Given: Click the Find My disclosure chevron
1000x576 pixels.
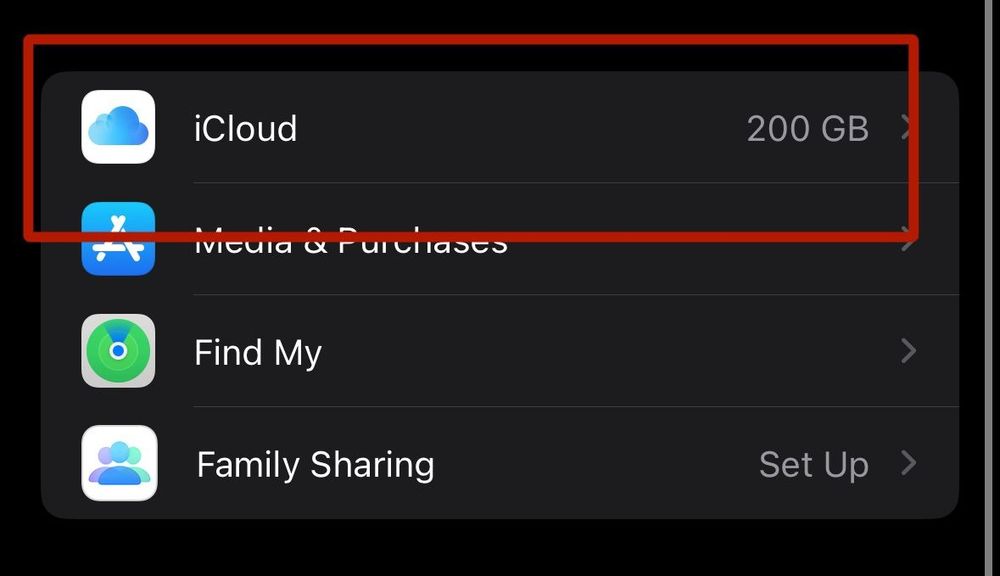Looking at the screenshot, I should click(x=908, y=351).
